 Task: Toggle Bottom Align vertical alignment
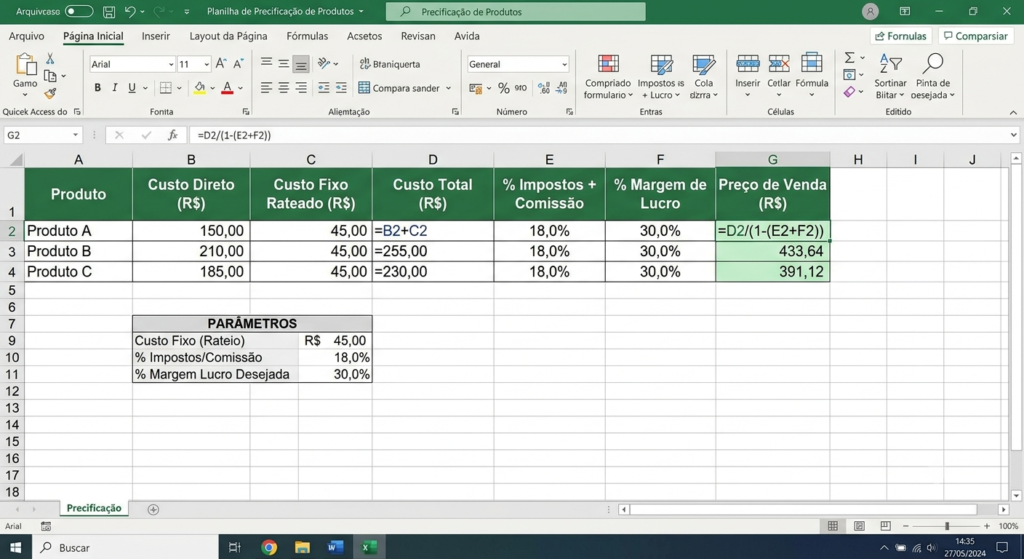click(300, 64)
